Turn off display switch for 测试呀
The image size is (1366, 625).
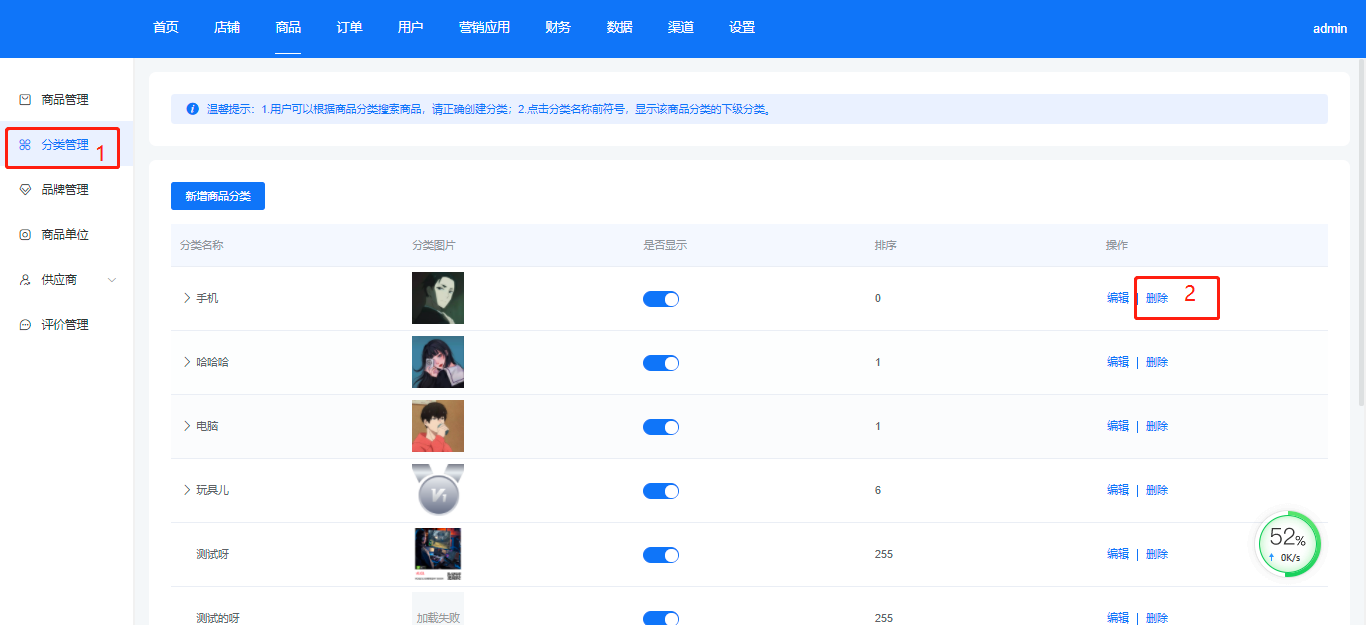[x=660, y=555]
